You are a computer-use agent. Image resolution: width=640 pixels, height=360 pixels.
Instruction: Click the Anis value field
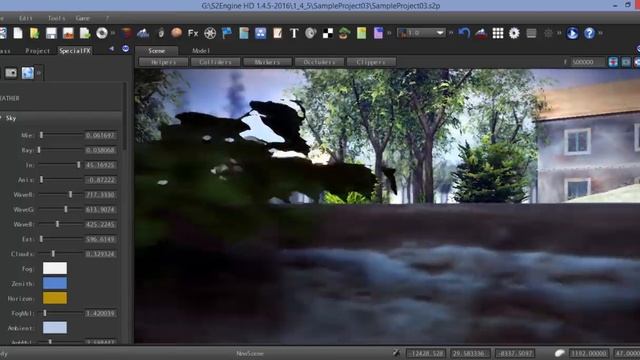(x=100, y=180)
